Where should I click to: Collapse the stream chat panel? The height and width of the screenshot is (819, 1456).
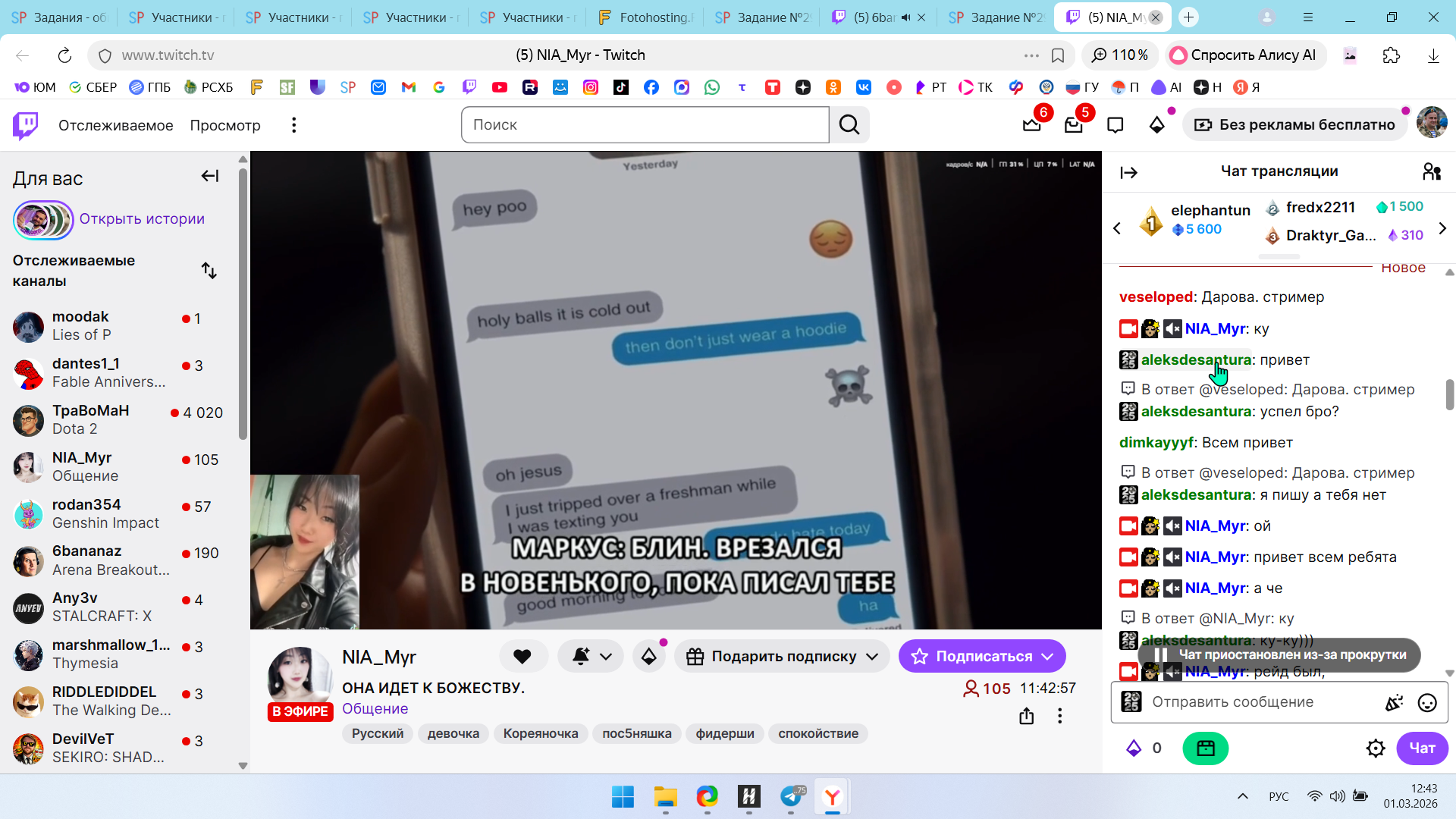click(1128, 173)
